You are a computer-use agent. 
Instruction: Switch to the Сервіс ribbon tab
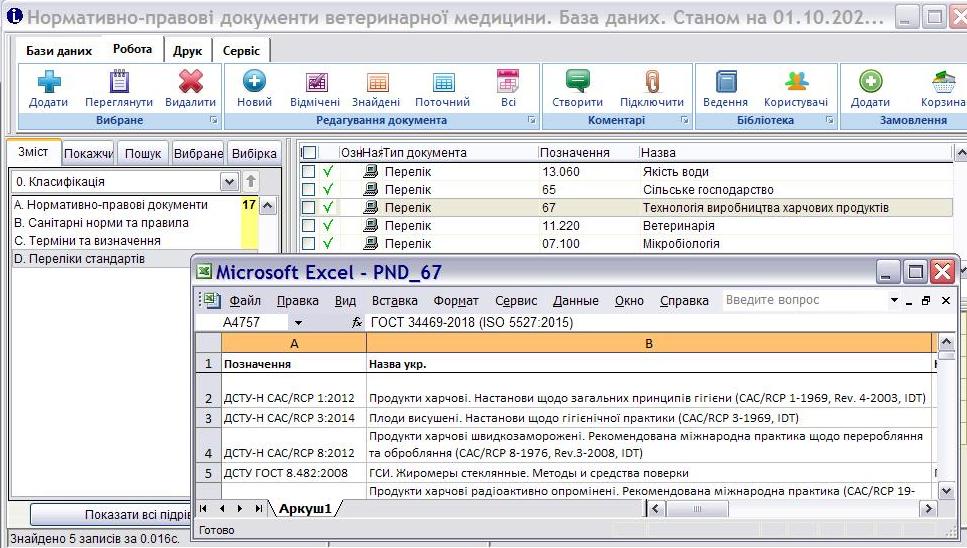coord(241,51)
